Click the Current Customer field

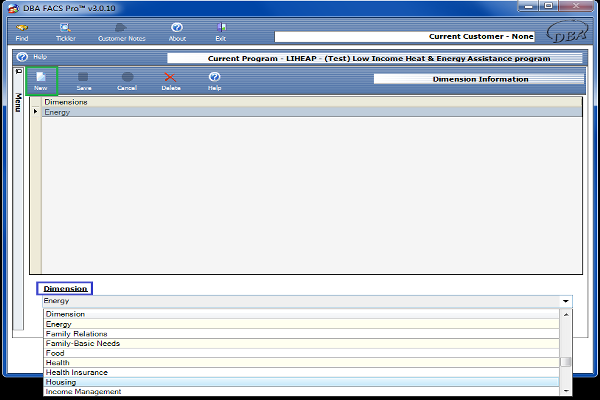pyautogui.click(x=404, y=37)
